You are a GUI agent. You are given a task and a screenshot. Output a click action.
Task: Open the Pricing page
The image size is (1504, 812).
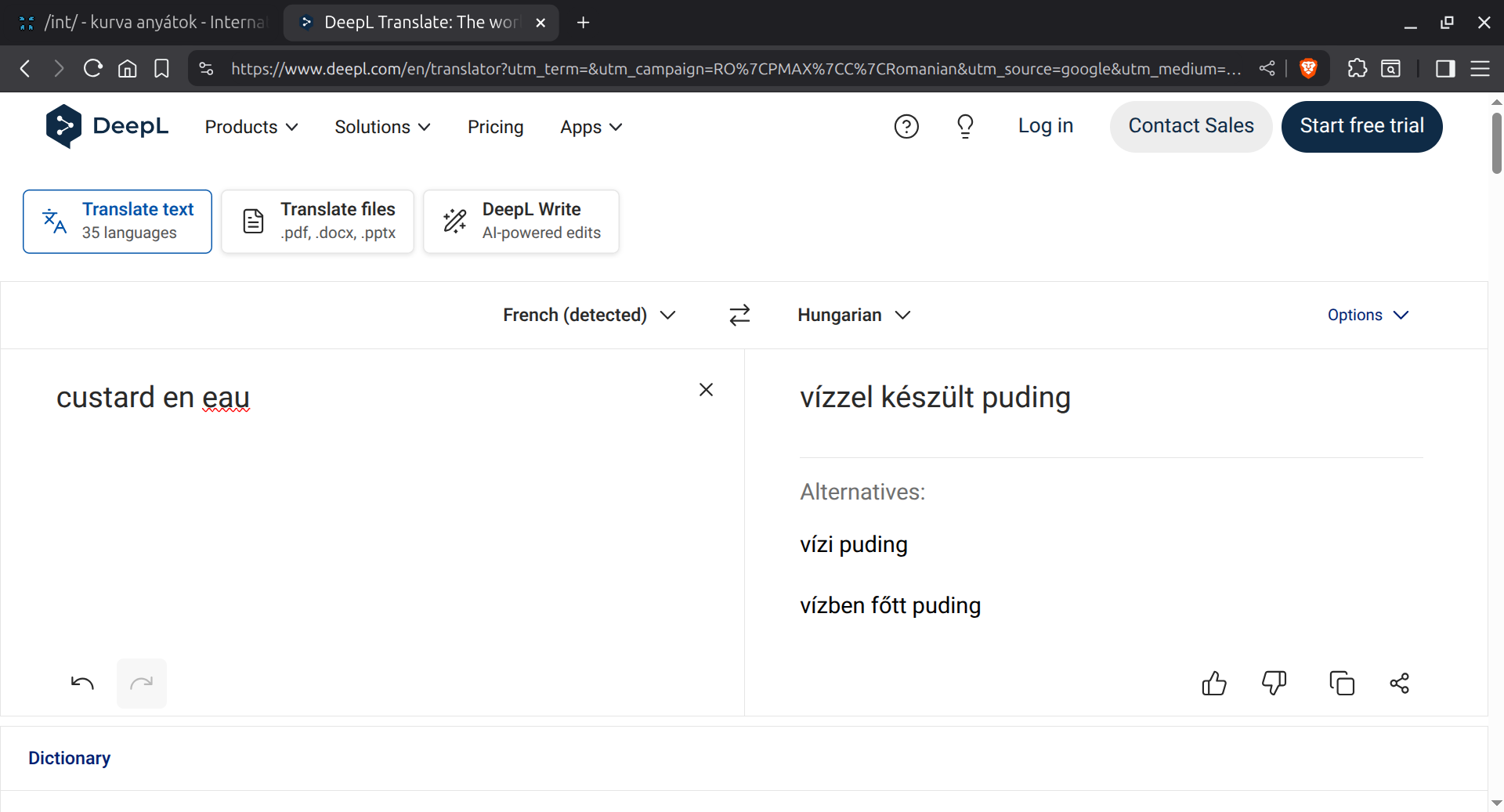(495, 127)
